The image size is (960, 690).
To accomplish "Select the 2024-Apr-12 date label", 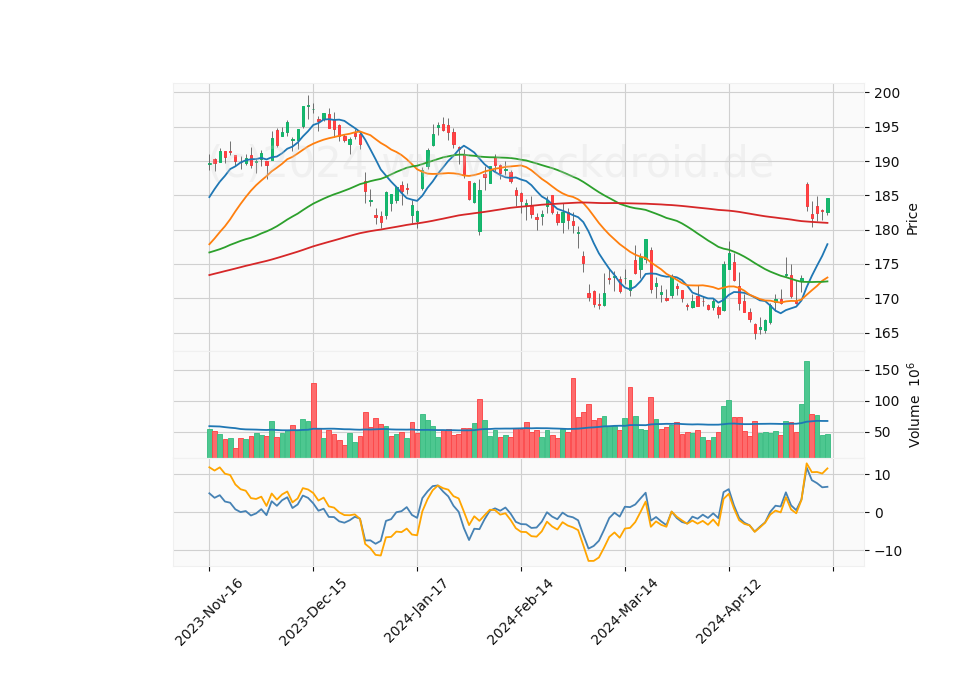I will (729, 612).
